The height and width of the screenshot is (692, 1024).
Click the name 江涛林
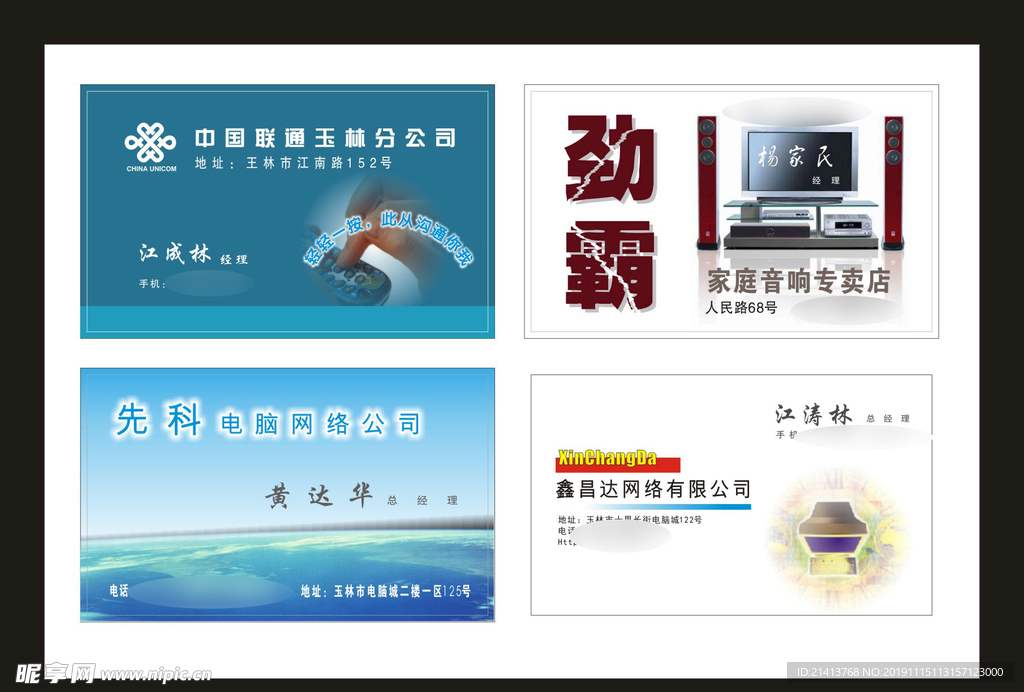click(814, 415)
